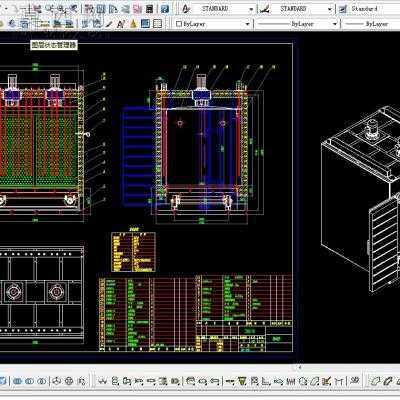Select the Match Properties brush icon
The width and height of the screenshot is (400, 400).
[x=109, y=24]
